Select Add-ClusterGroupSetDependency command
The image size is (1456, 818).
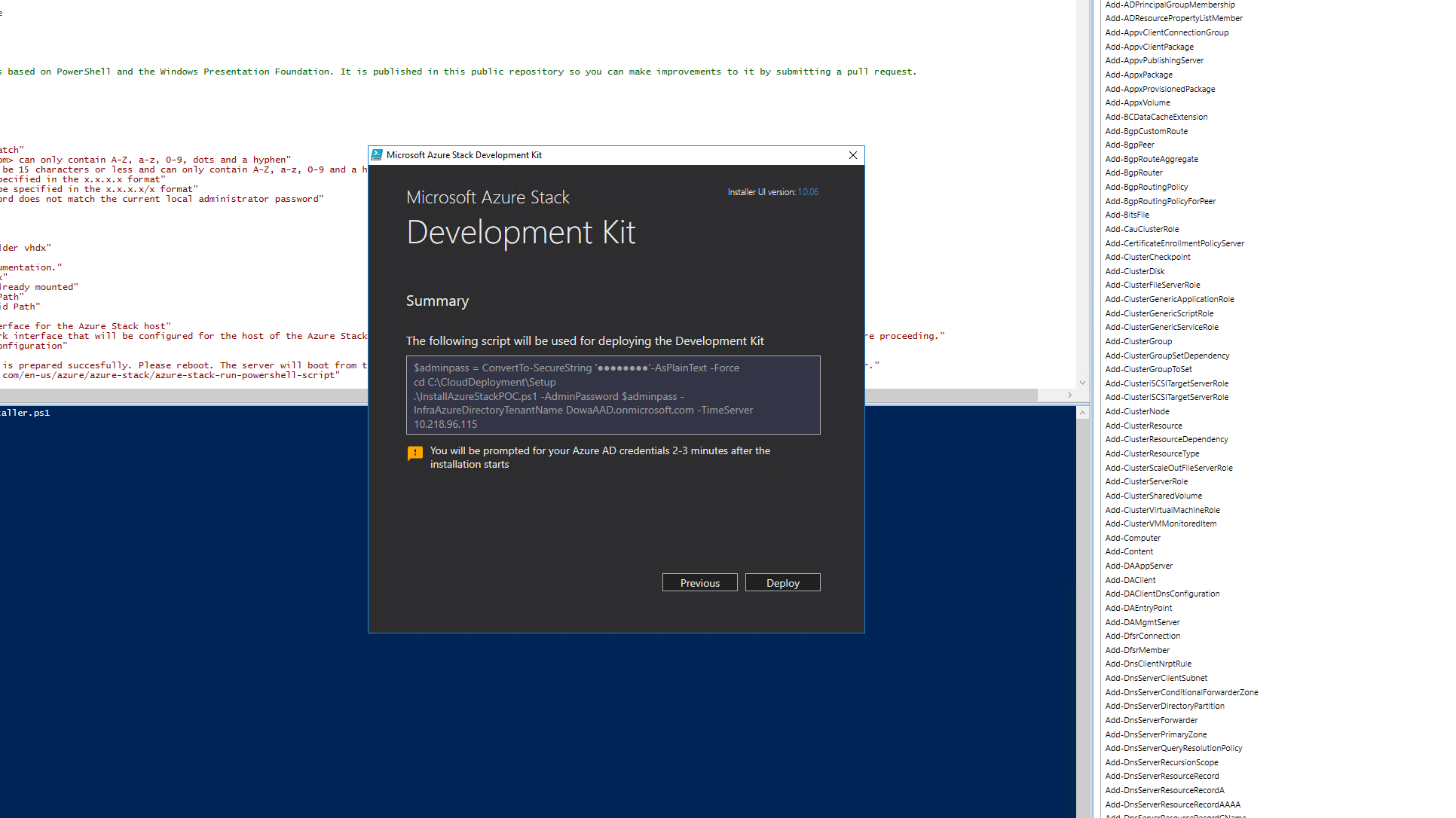tap(1167, 356)
